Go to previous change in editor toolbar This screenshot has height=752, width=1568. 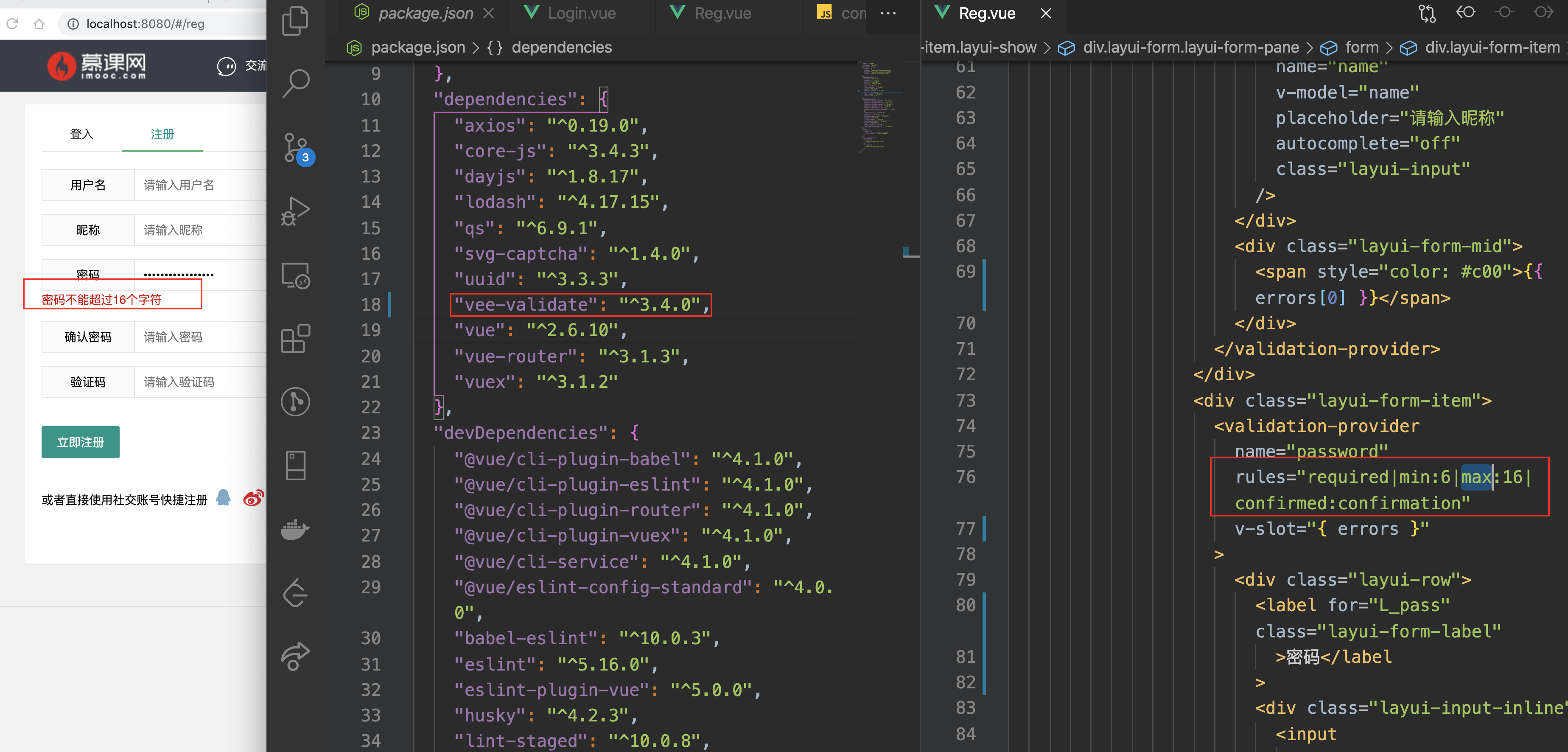pos(1466,13)
